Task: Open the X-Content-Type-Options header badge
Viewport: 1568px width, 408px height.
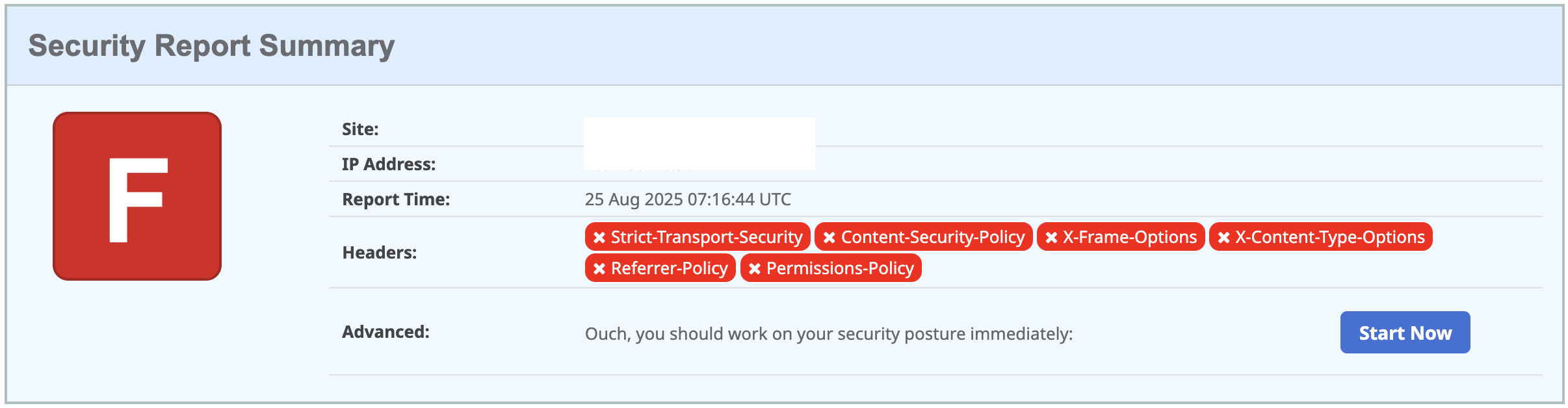Action: point(1329,237)
